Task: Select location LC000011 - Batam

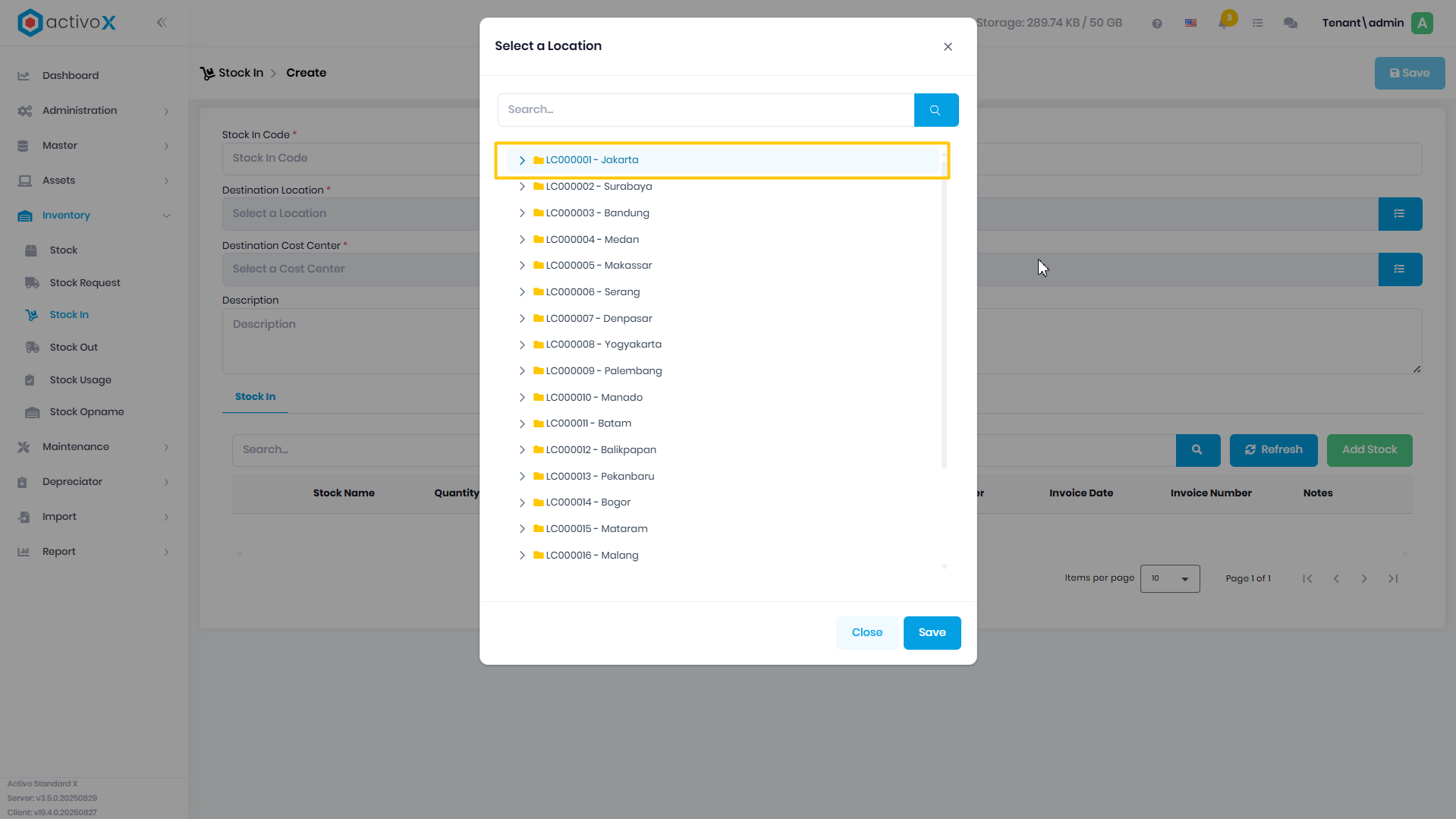Action: click(x=588, y=424)
